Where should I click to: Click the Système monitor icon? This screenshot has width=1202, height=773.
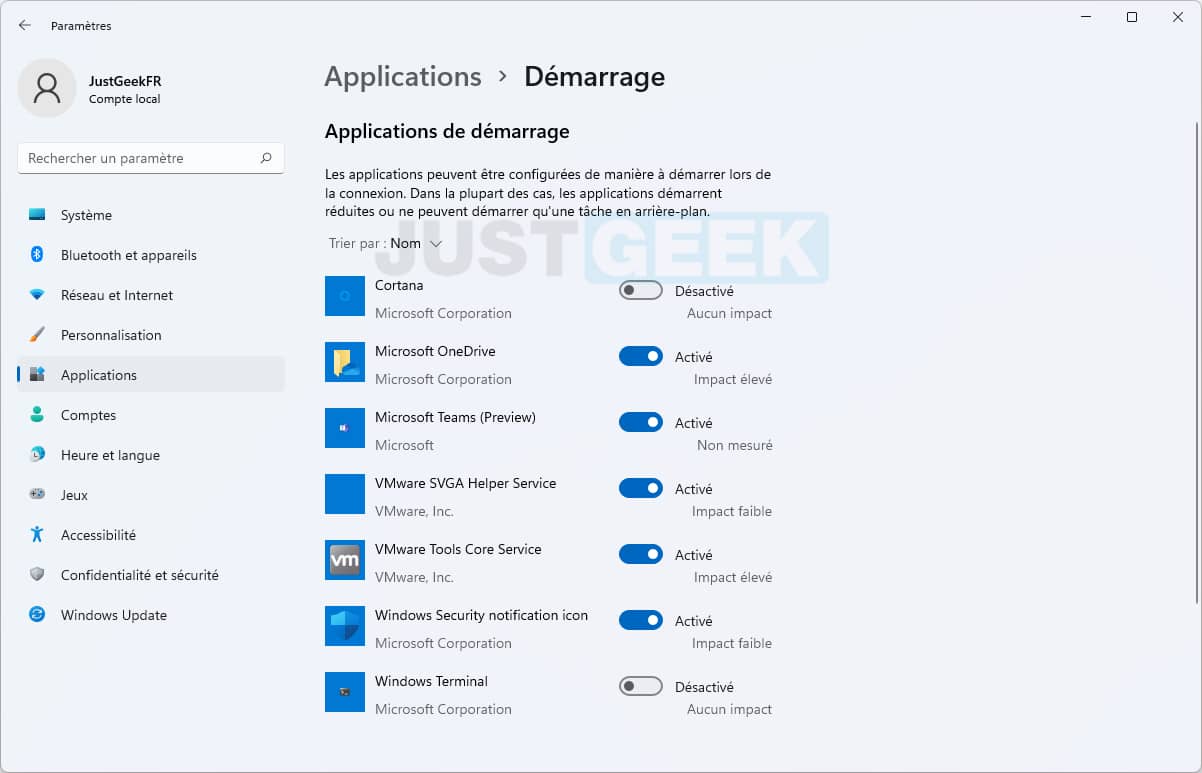[37, 215]
